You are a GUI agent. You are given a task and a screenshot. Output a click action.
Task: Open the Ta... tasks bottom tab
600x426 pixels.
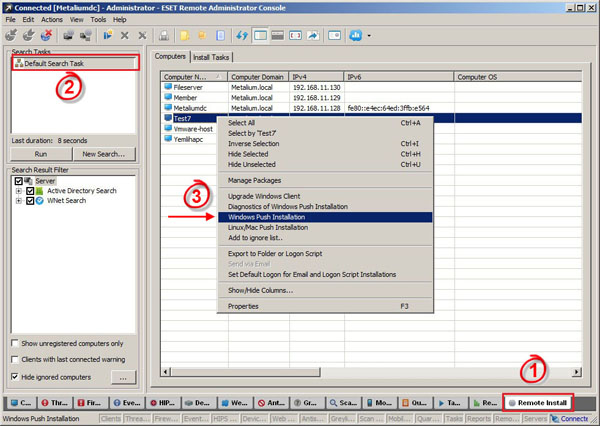click(x=451, y=403)
